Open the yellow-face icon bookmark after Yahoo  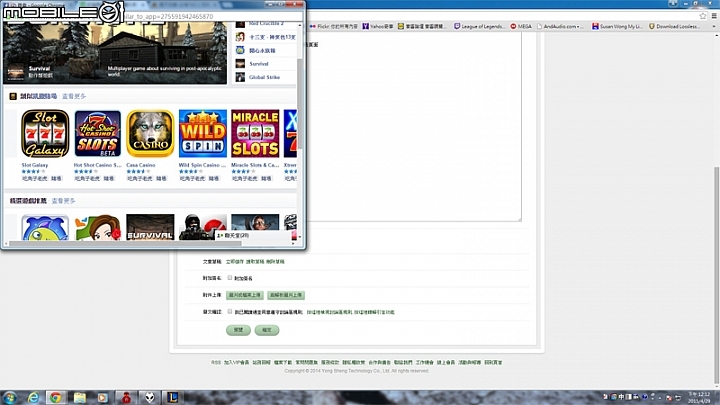click(421, 27)
